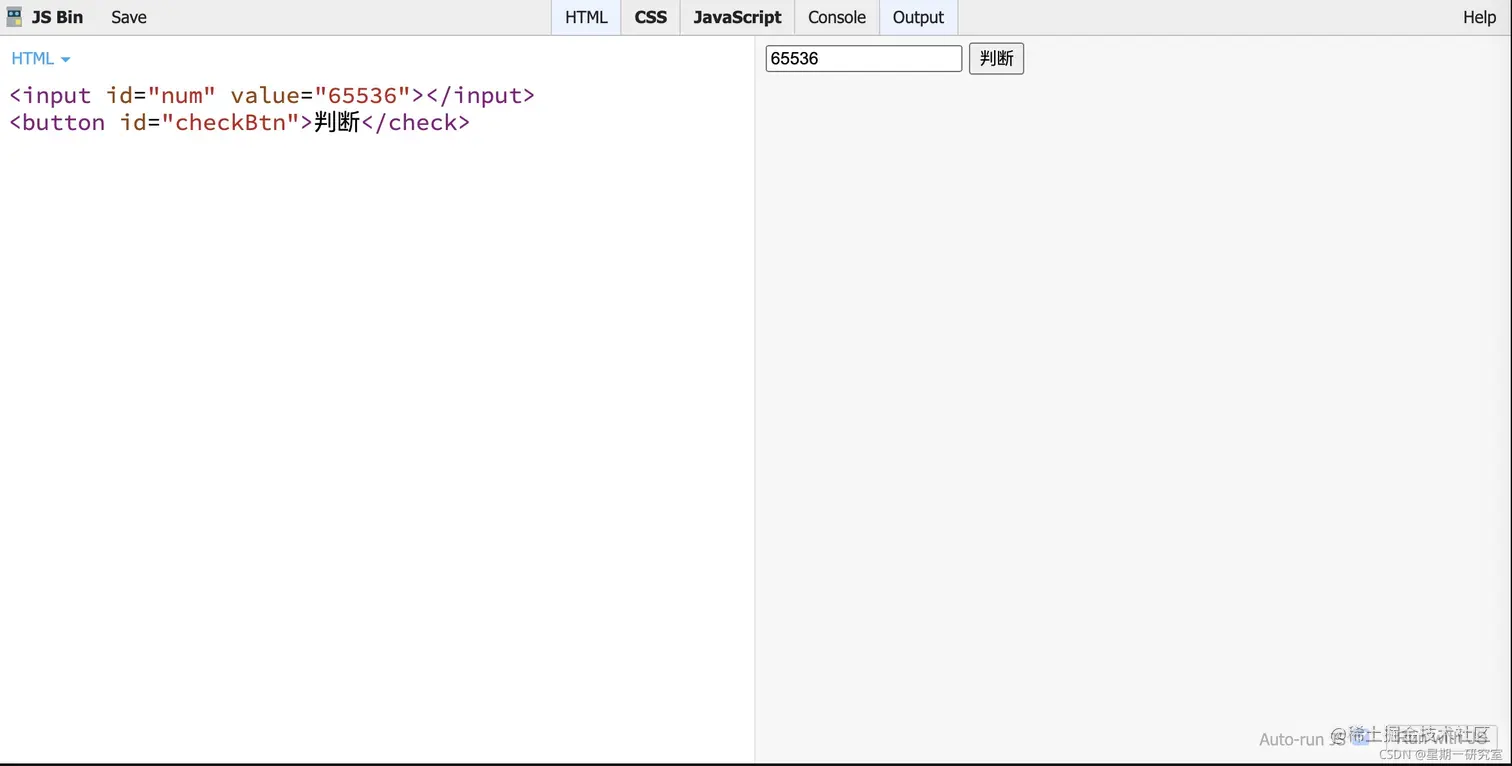
Task: Click the </check> closing tag in code
Action: pyautogui.click(x=415, y=122)
